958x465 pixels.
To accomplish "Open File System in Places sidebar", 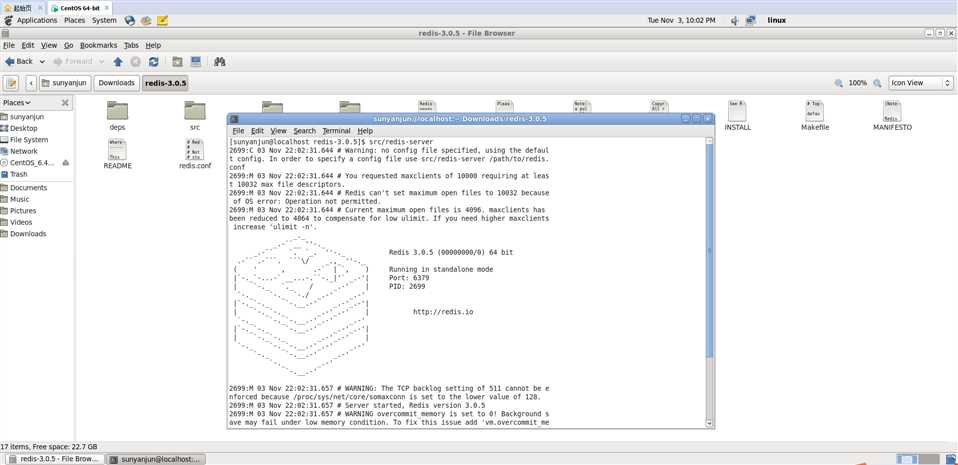I will pos(29,140).
